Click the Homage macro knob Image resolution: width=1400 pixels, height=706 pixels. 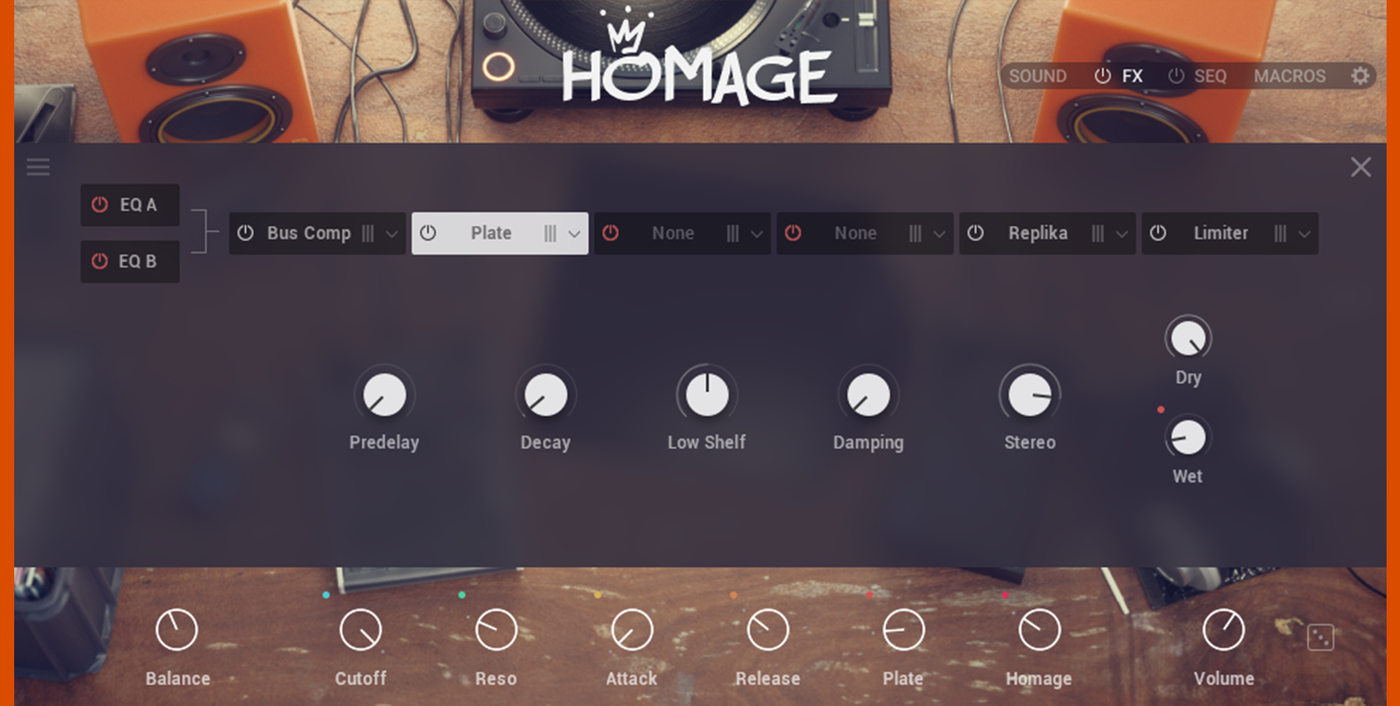point(1039,630)
